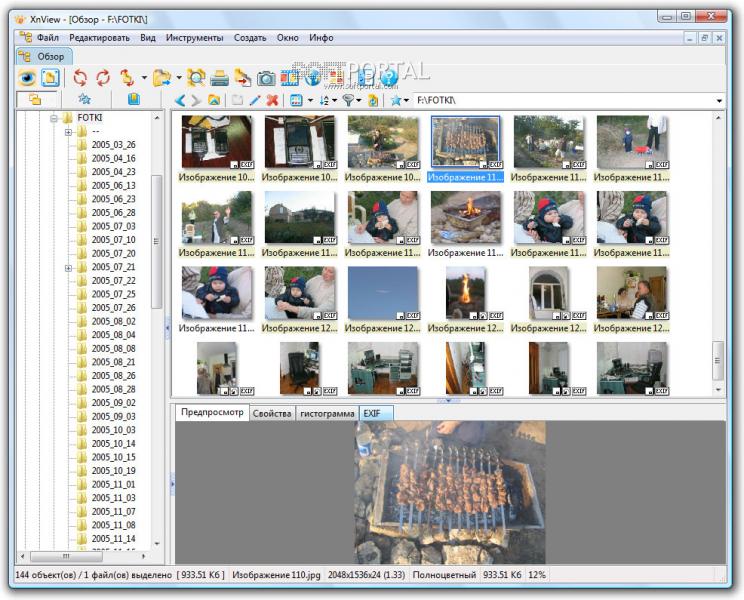Click the New folder icon
This screenshot has height=600, width=744.
[237, 100]
